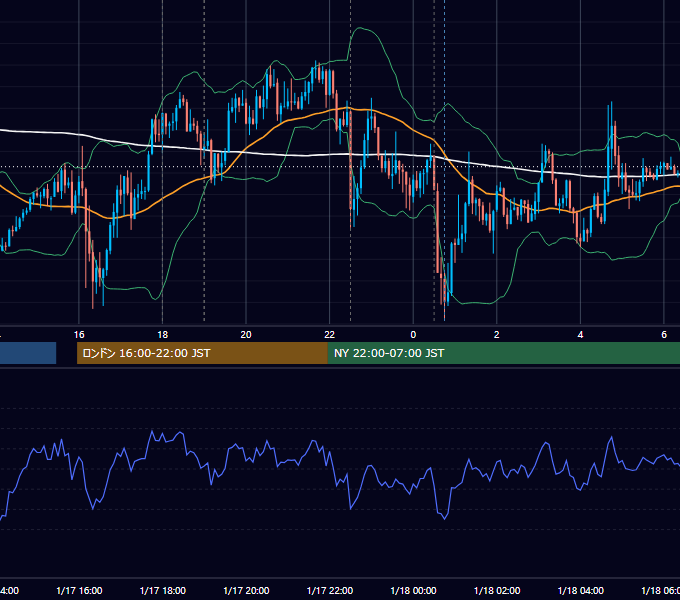Image resolution: width=680 pixels, height=600 pixels.
Task: Click the 1/18 00:00 label on the oscillator axis
Action: [413, 591]
